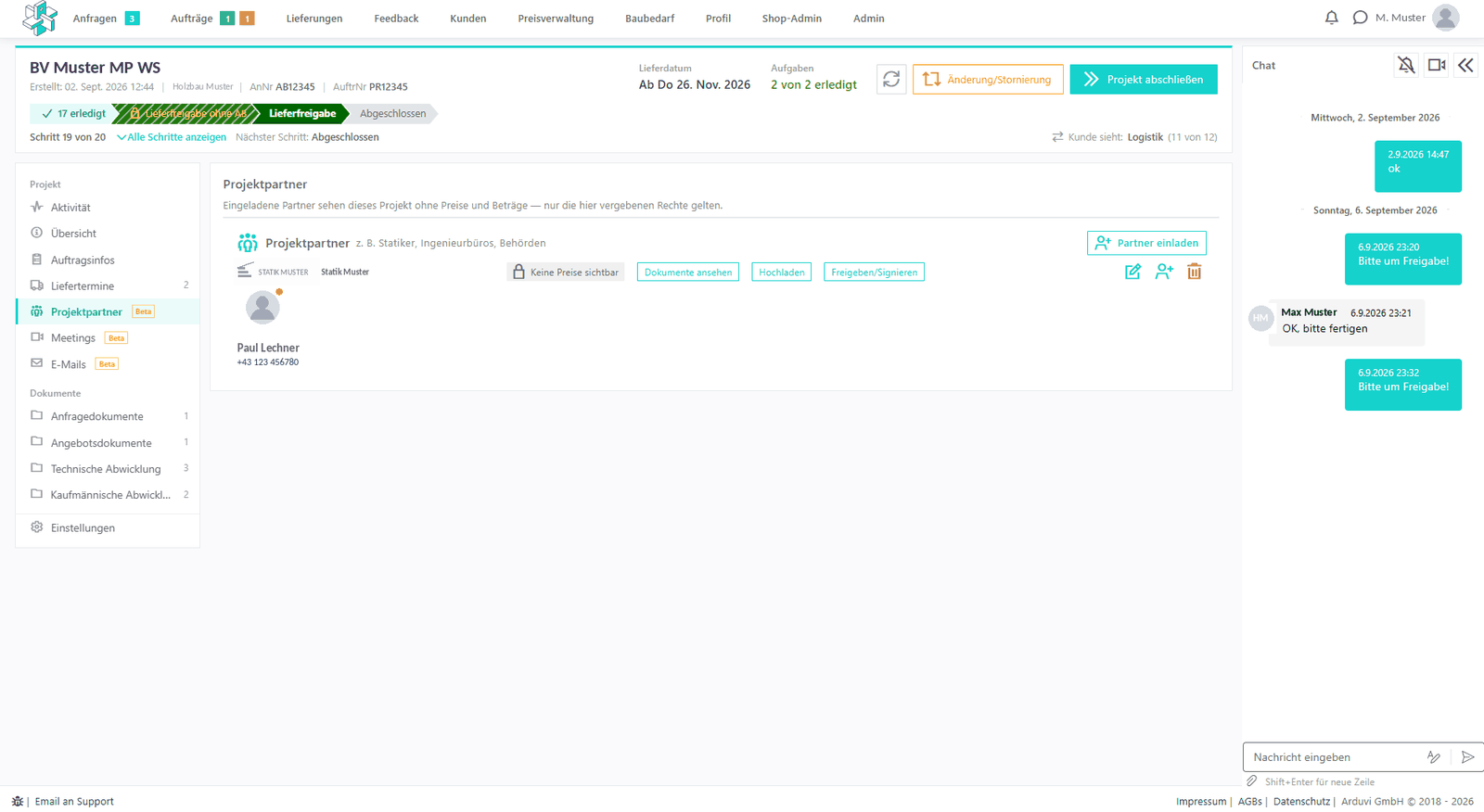Click the refresh project icon button
1484x812 pixels.
[x=891, y=80]
